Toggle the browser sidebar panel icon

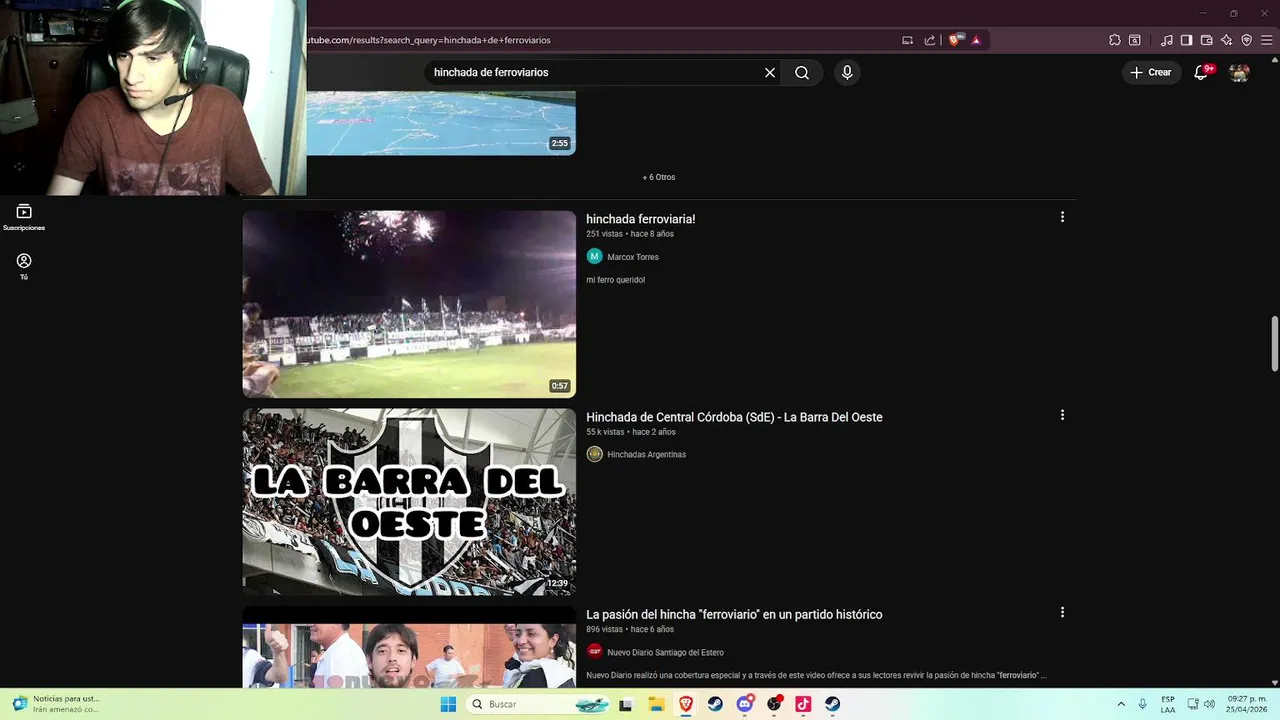(1186, 40)
